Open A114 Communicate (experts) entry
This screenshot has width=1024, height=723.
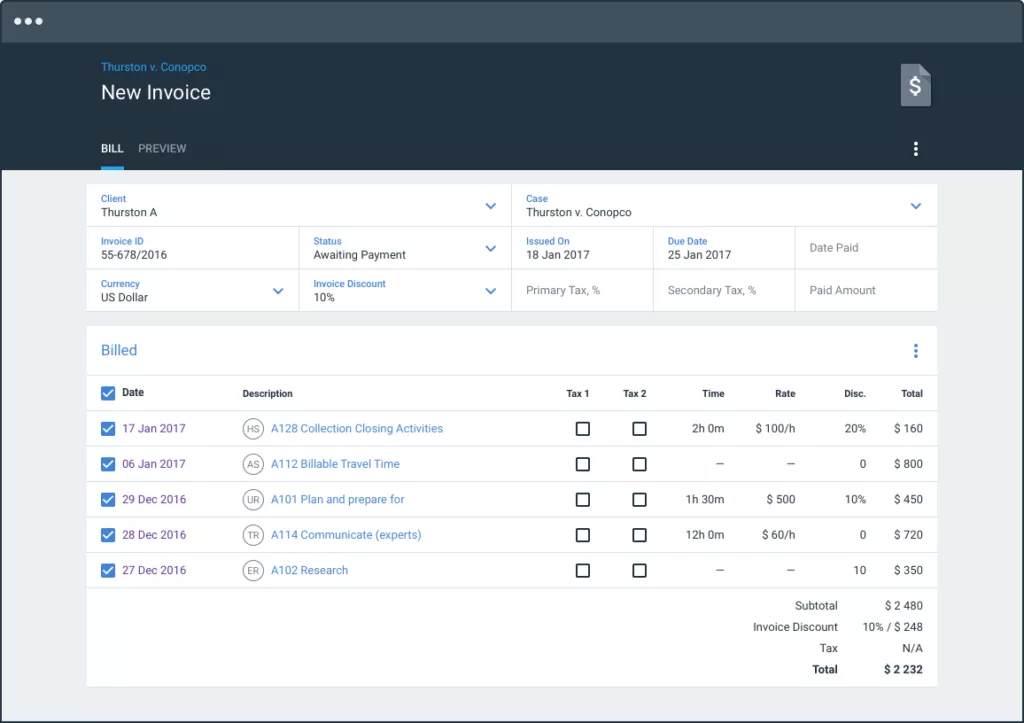346,535
